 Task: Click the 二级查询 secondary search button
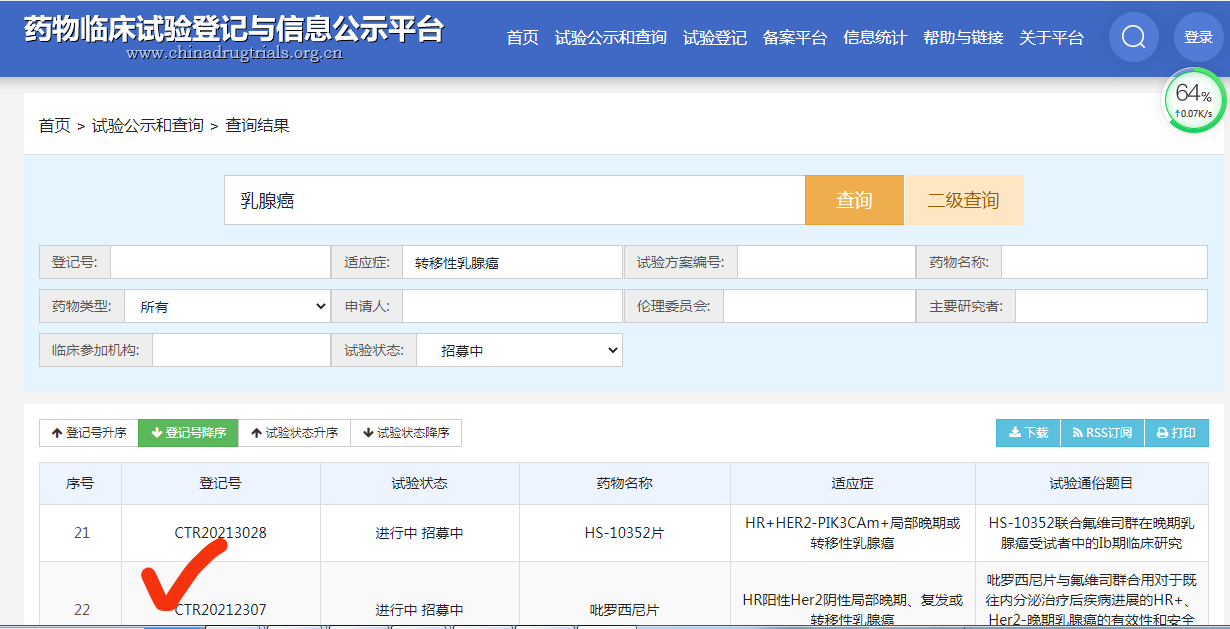tap(963, 200)
